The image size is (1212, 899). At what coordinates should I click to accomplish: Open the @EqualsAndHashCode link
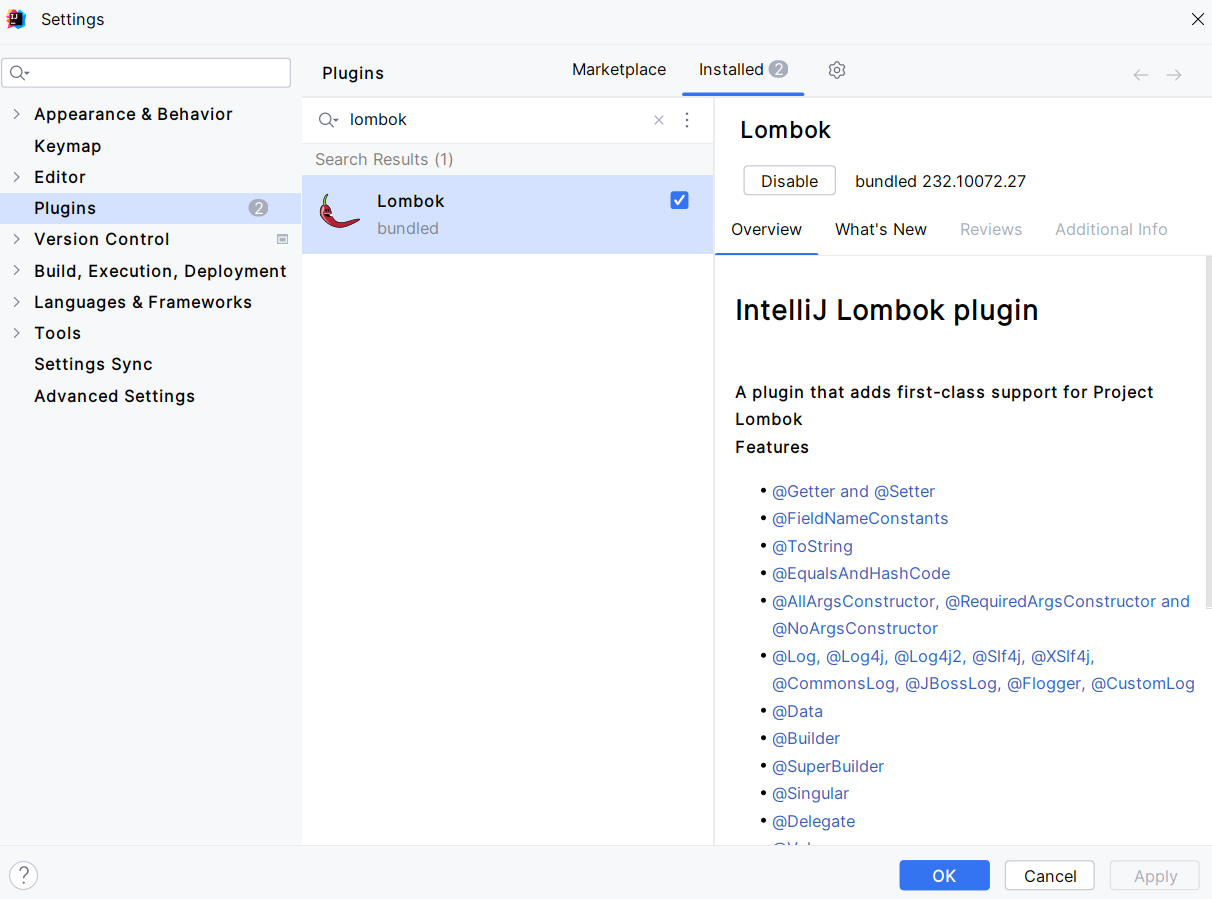[x=861, y=573]
